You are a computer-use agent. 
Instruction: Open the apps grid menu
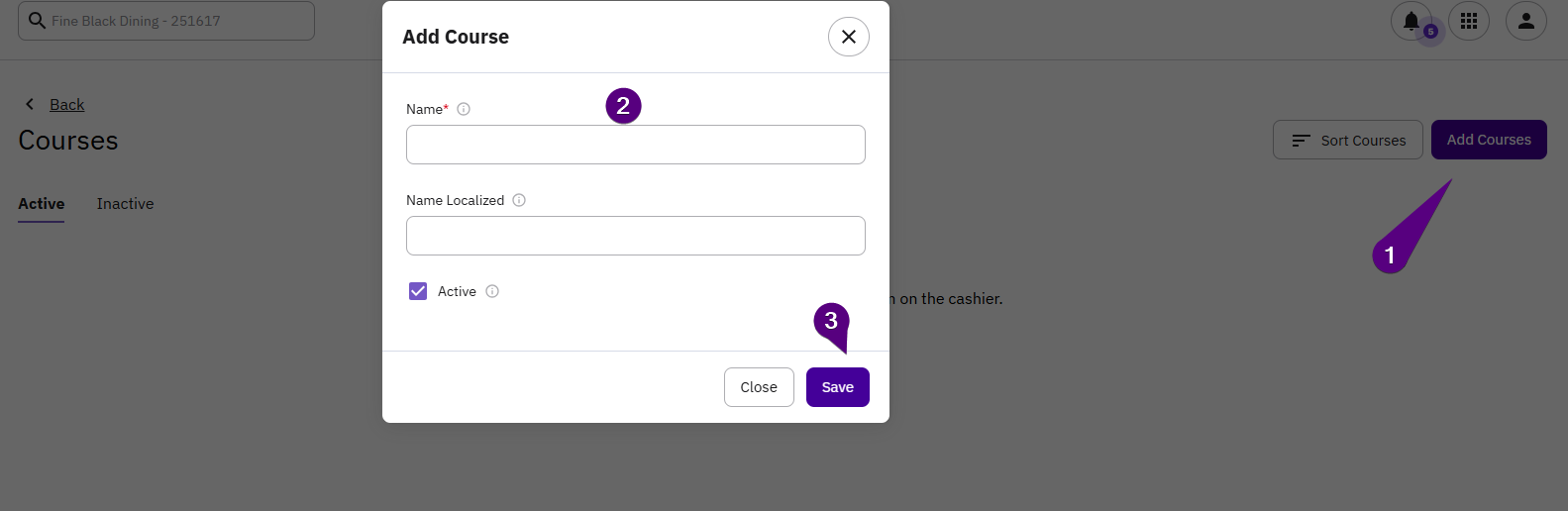tap(1469, 21)
